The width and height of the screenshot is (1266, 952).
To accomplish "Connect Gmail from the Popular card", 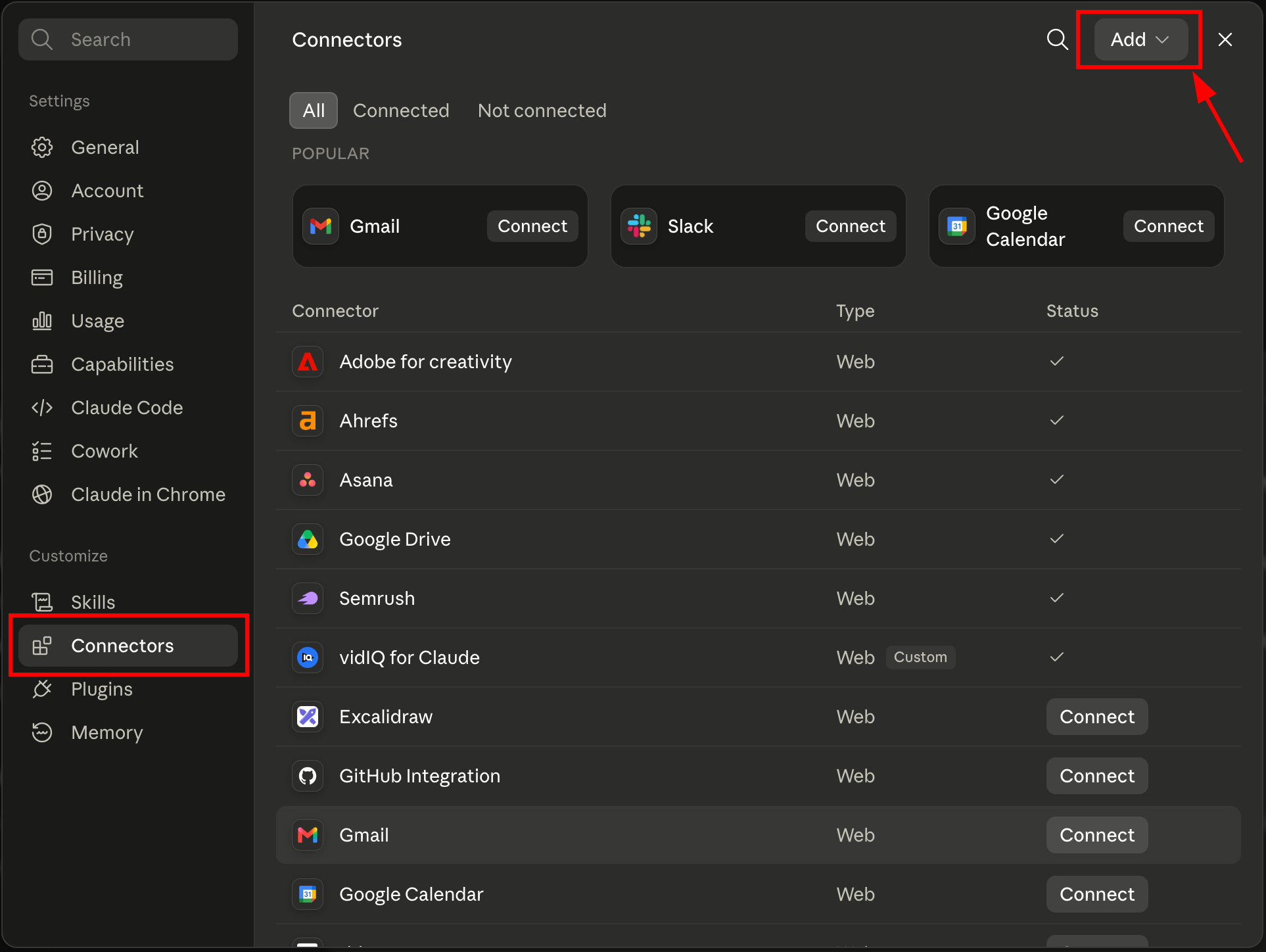I will (x=532, y=226).
